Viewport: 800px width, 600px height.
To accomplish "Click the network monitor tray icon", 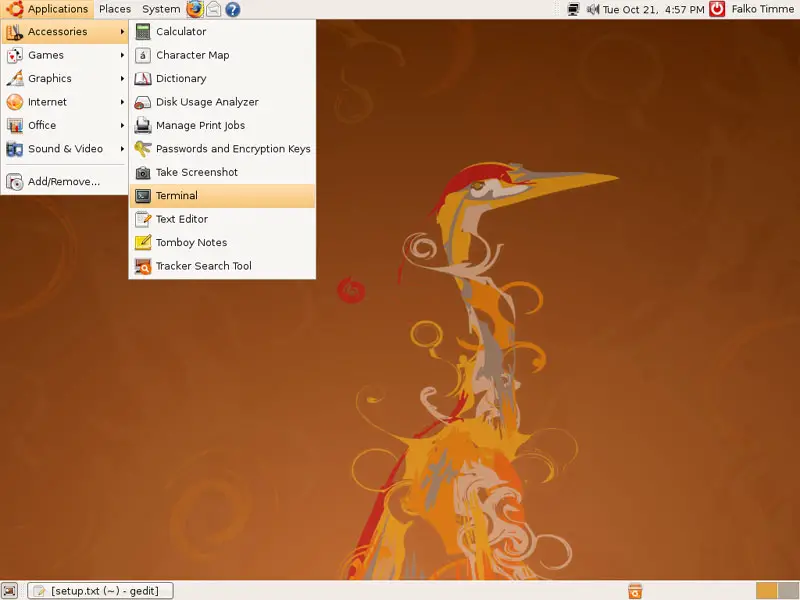I will click(573, 9).
